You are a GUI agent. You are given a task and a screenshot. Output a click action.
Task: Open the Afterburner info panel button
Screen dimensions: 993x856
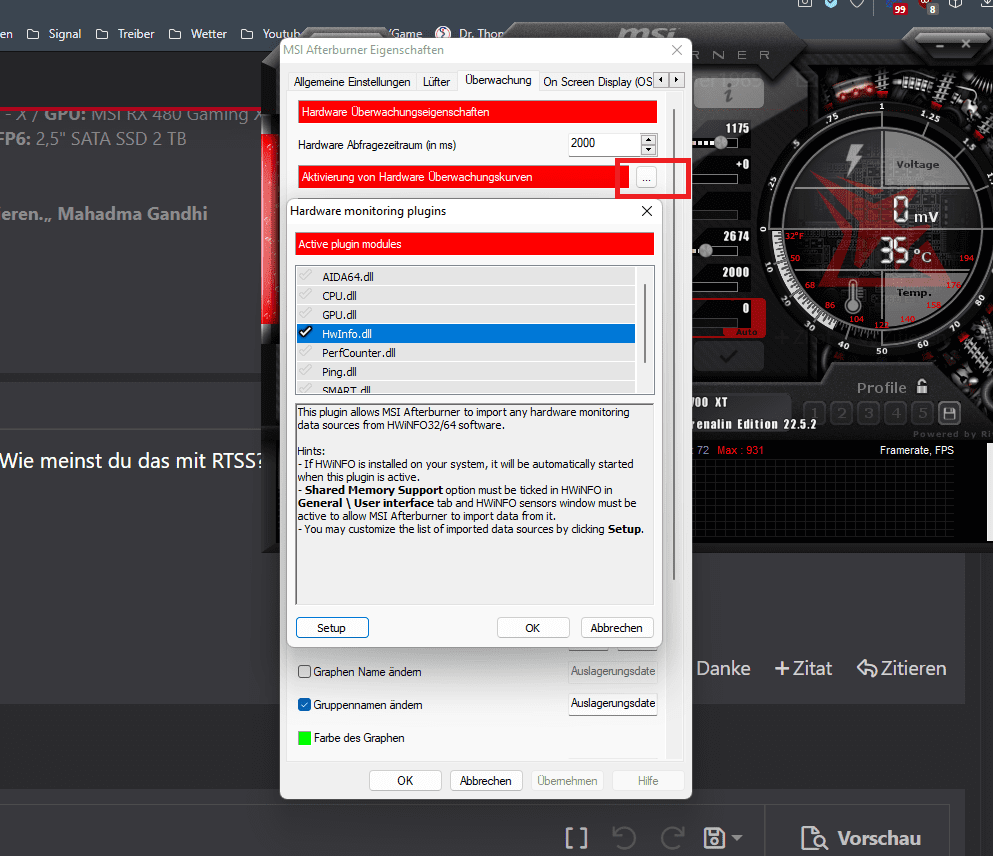pyautogui.click(x=728, y=94)
